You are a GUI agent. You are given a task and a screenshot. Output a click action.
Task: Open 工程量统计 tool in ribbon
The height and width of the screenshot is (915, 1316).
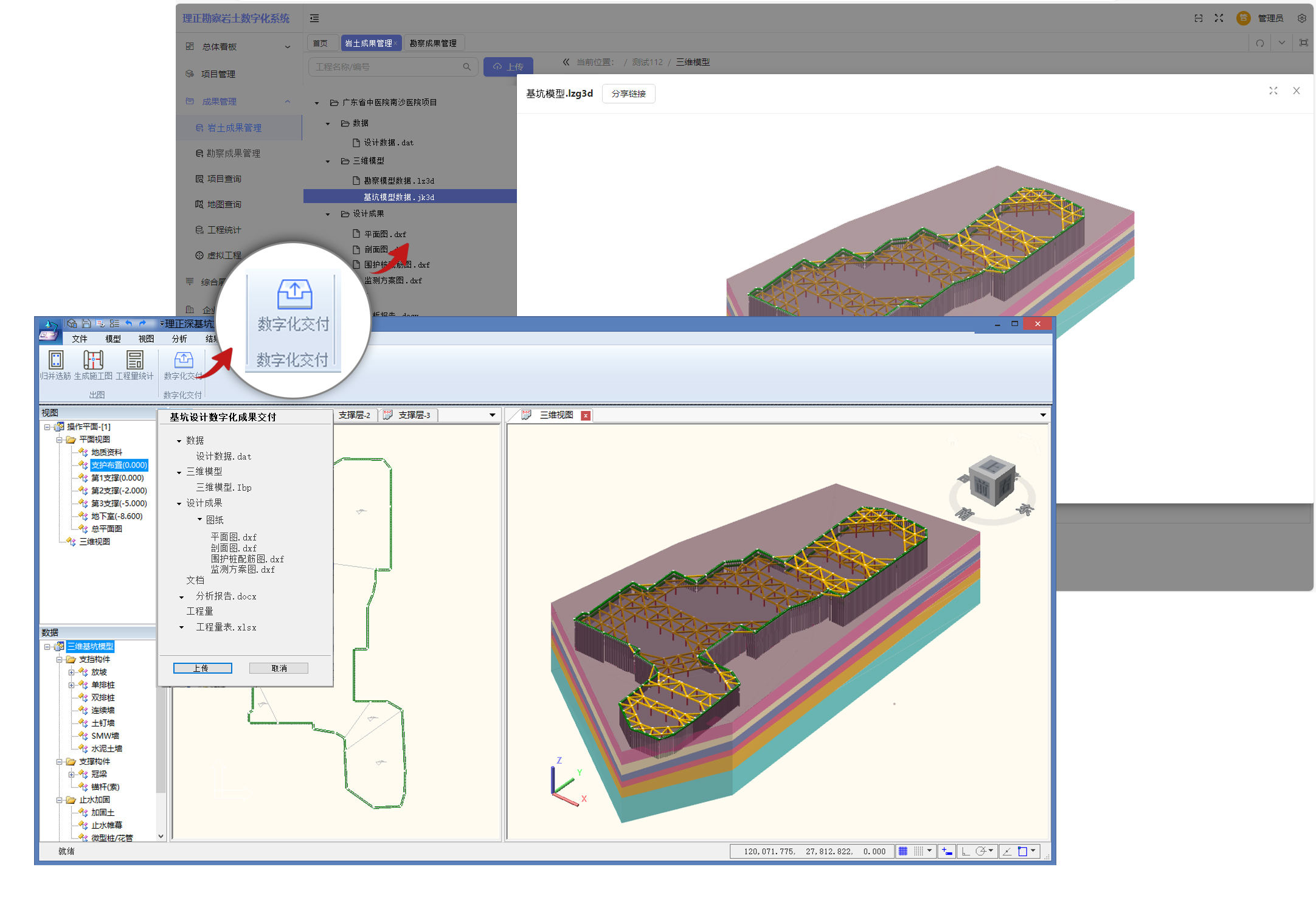(134, 360)
